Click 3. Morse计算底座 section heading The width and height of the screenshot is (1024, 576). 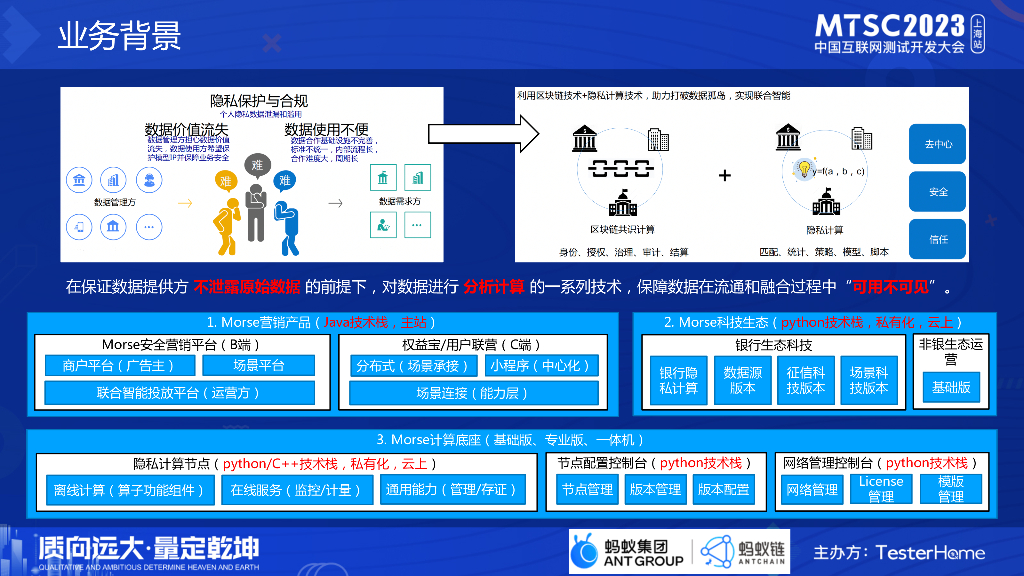pyautogui.click(x=510, y=440)
